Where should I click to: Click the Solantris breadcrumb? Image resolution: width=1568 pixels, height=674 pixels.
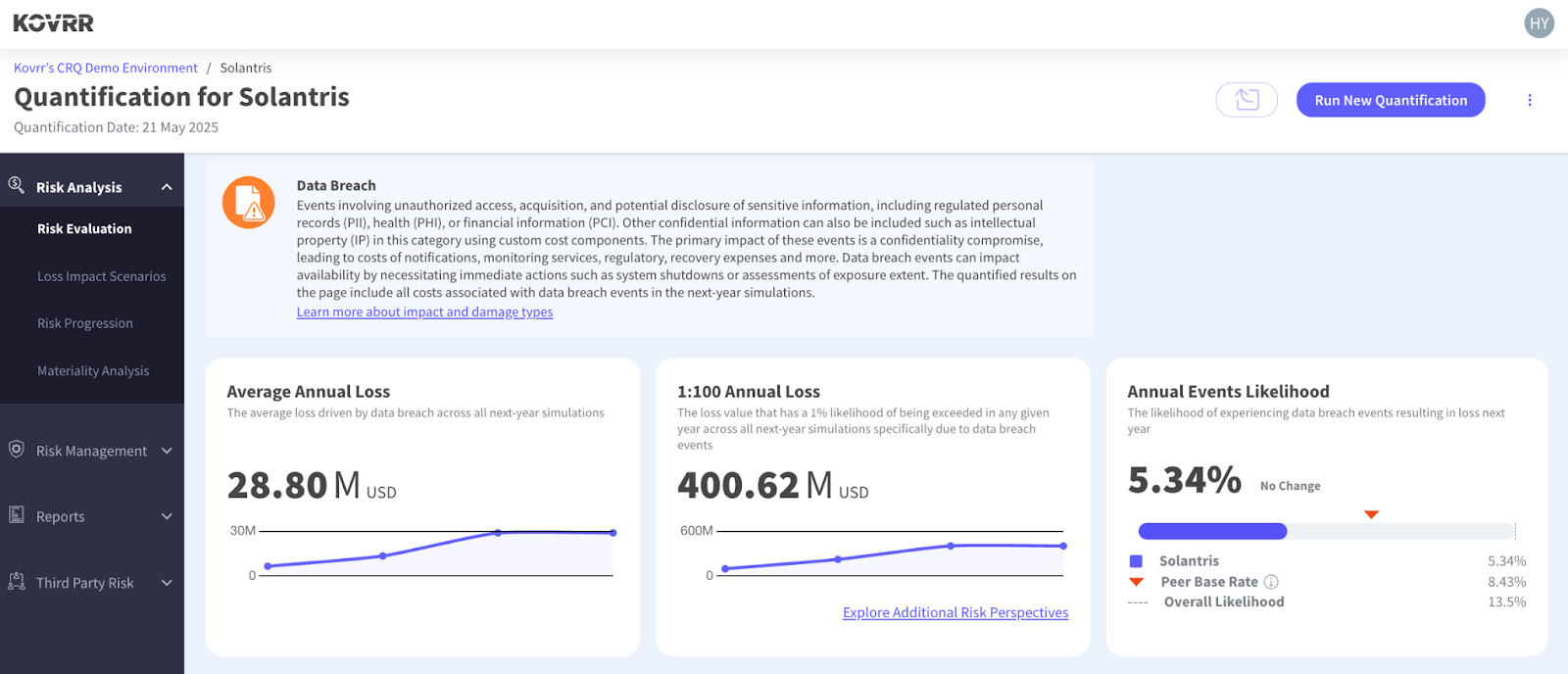pyautogui.click(x=246, y=68)
